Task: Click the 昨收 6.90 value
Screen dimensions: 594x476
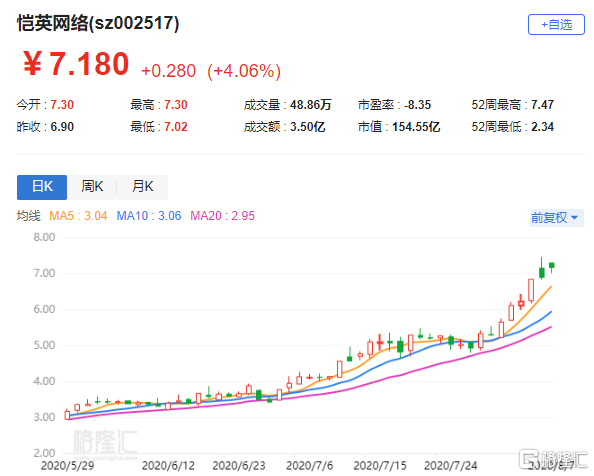Action: pyautogui.click(x=62, y=127)
